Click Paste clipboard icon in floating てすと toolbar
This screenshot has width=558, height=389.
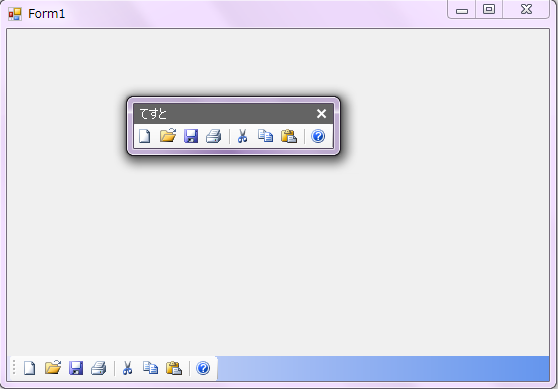coord(289,136)
